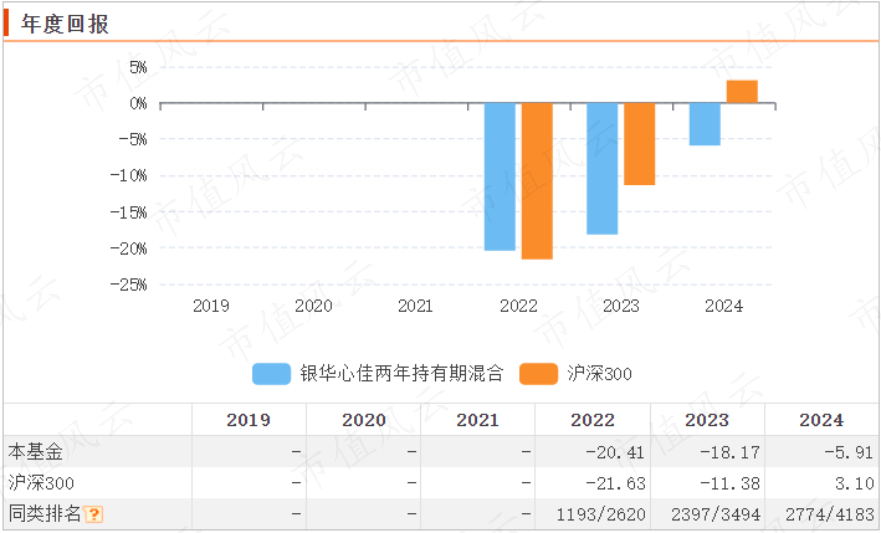881x533 pixels.
Task: Select the 2022 orange 沪深300 bar
Action: coord(537,181)
